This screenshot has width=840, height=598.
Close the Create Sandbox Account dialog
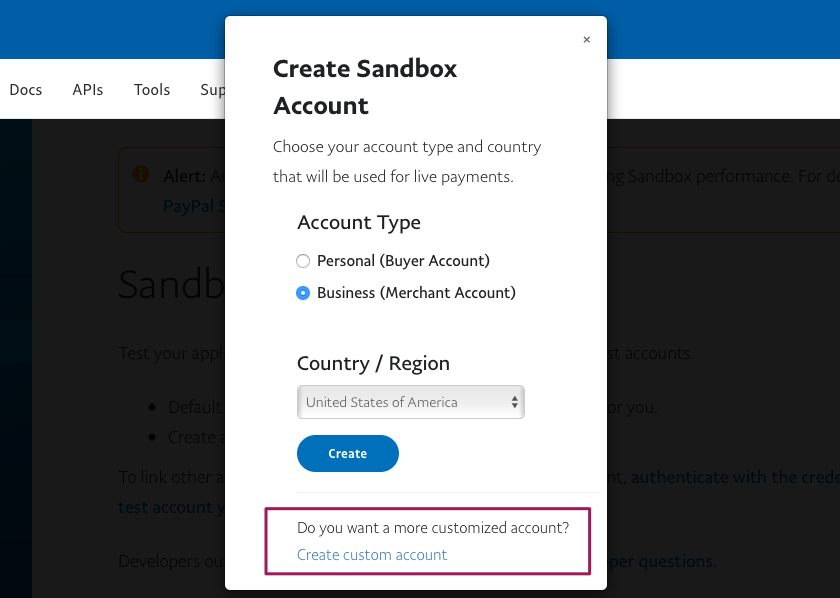point(587,40)
